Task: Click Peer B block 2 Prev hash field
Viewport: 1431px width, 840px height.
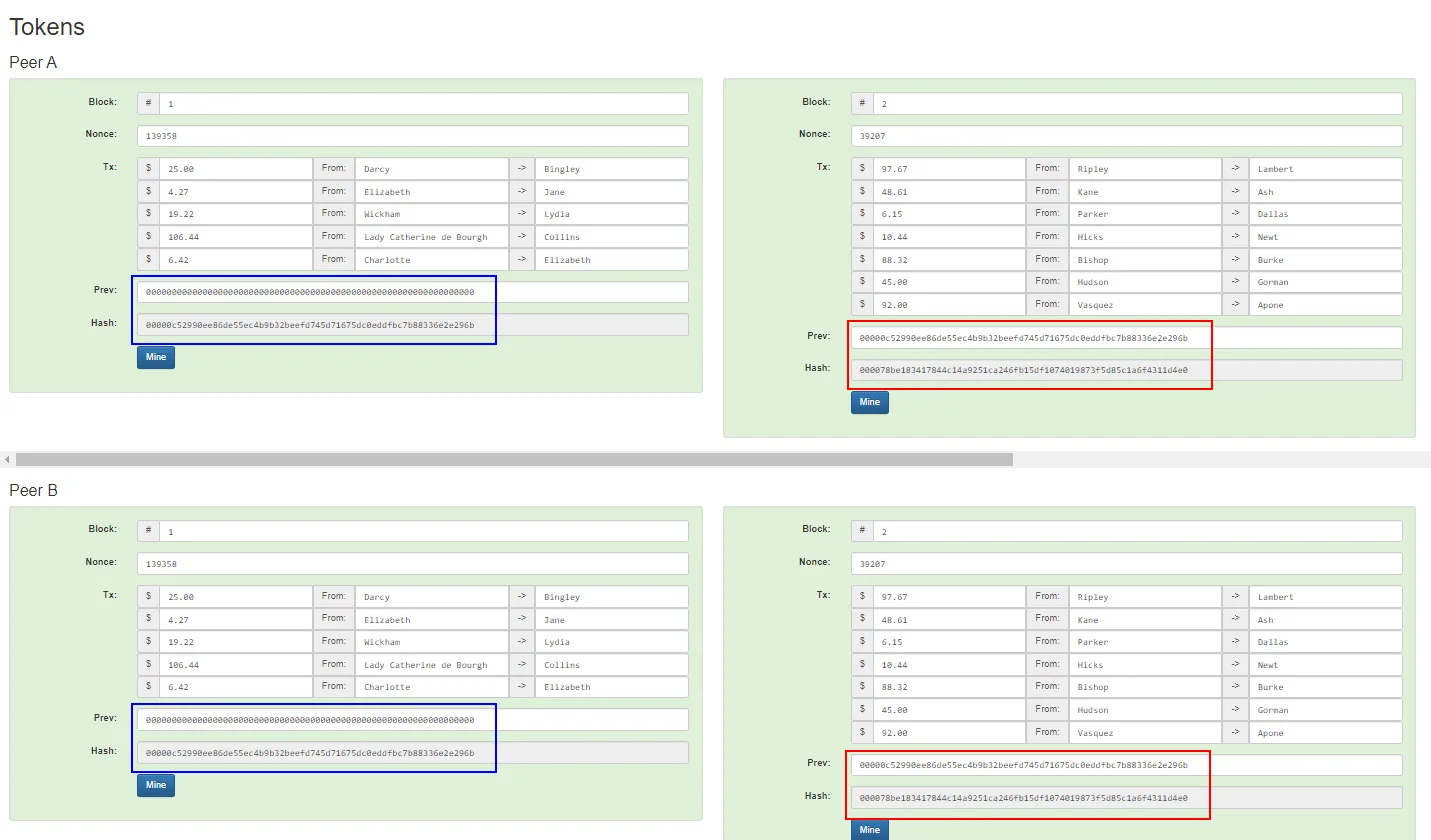Action: [x=1127, y=765]
